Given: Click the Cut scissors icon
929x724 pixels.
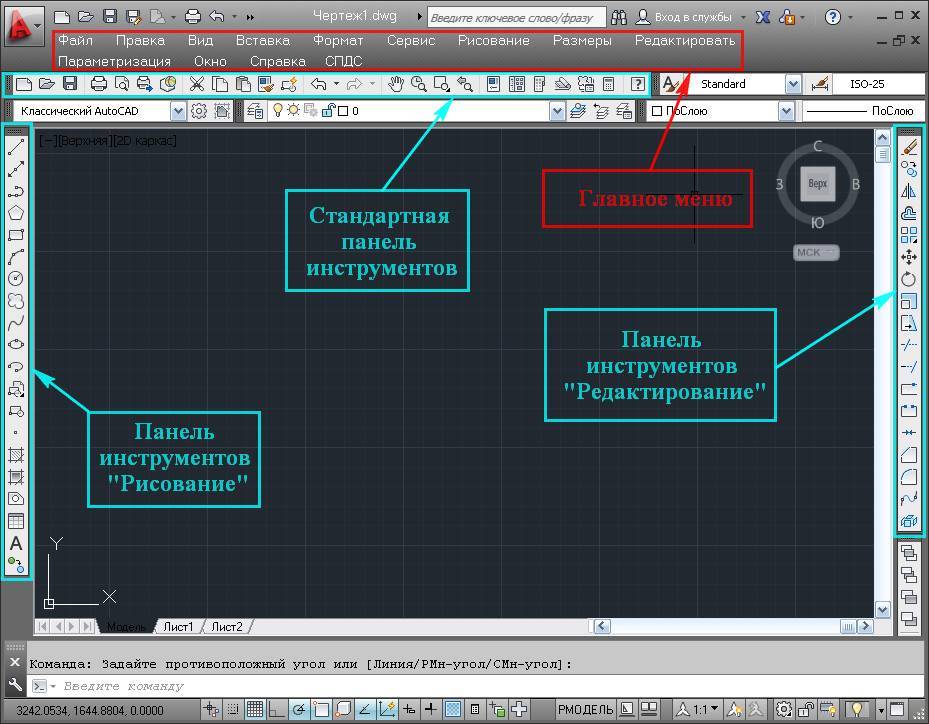Looking at the screenshot, I should tap(197, 84).
